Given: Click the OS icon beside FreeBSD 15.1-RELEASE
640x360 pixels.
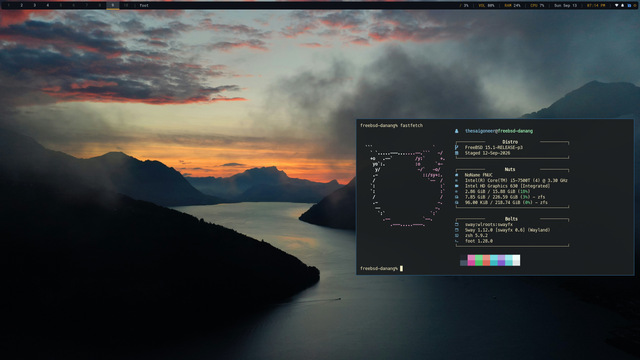Looking at the screenshot, I should pyautogui.click(x=456, y=147).
